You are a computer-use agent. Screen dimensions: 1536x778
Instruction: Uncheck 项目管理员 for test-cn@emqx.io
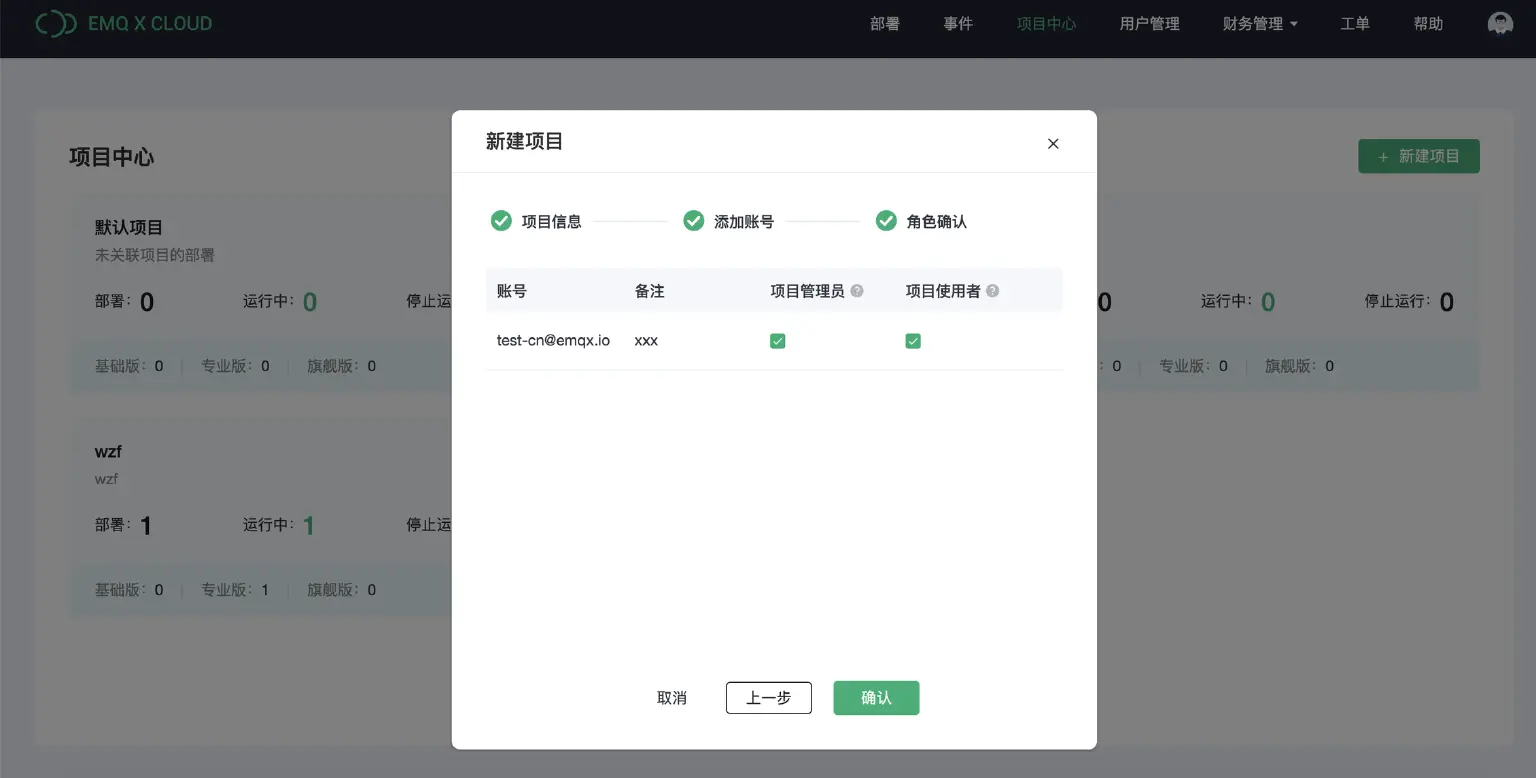pyautogui.click(x=778, y=340)
